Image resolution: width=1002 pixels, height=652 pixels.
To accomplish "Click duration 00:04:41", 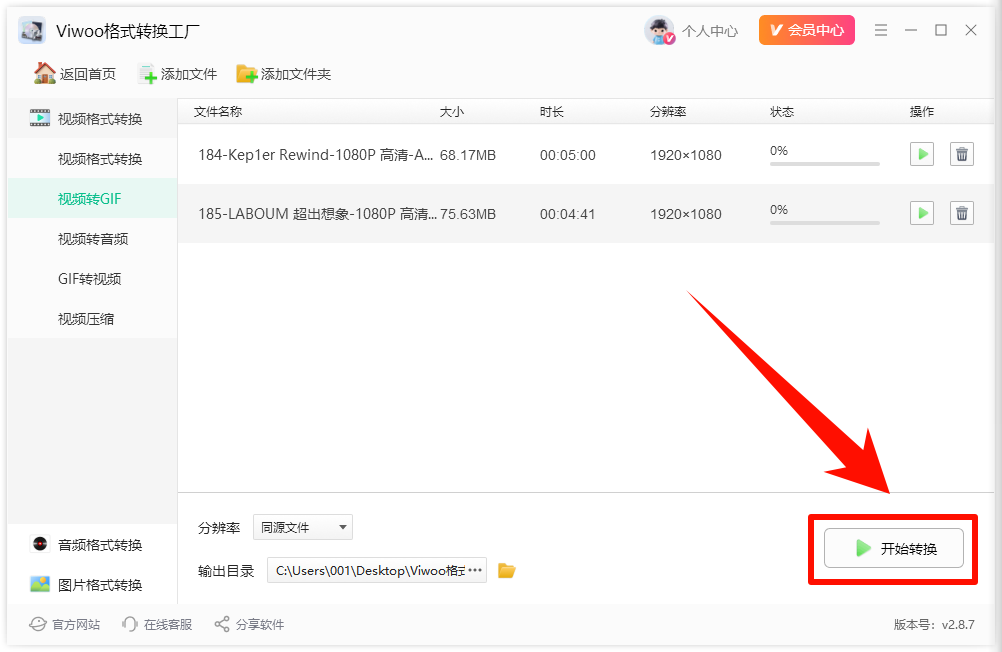I will [567, 213].
